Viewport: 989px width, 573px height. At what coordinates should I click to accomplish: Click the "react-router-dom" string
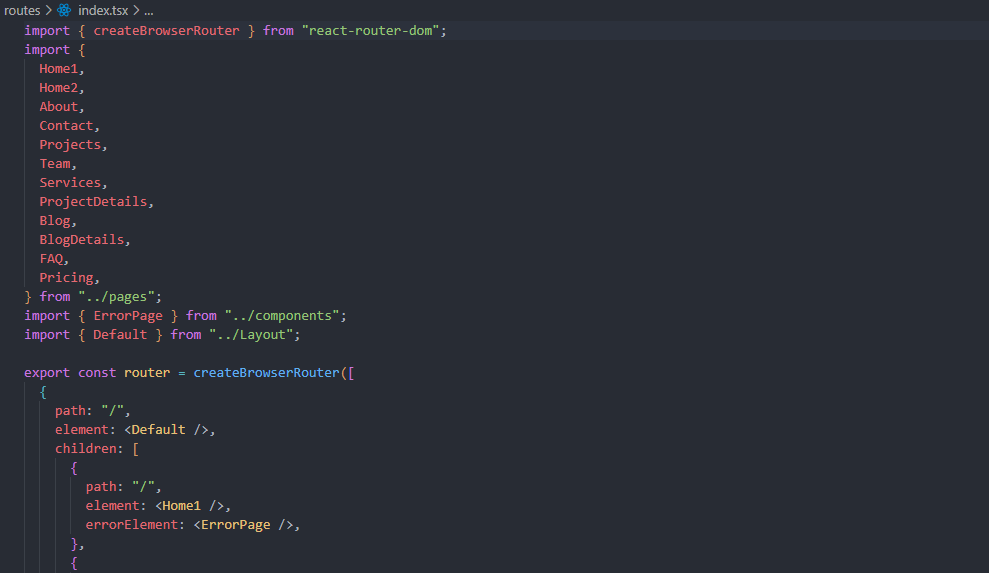point(370,30)
